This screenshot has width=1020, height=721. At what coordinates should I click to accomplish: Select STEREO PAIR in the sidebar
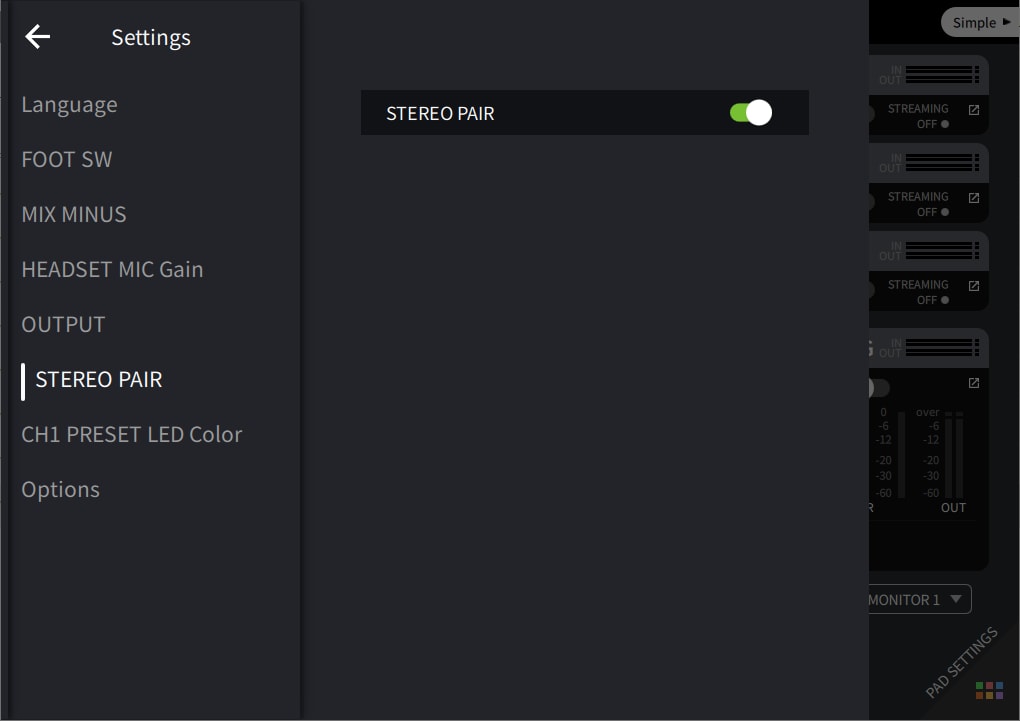[x=98, y=380]
